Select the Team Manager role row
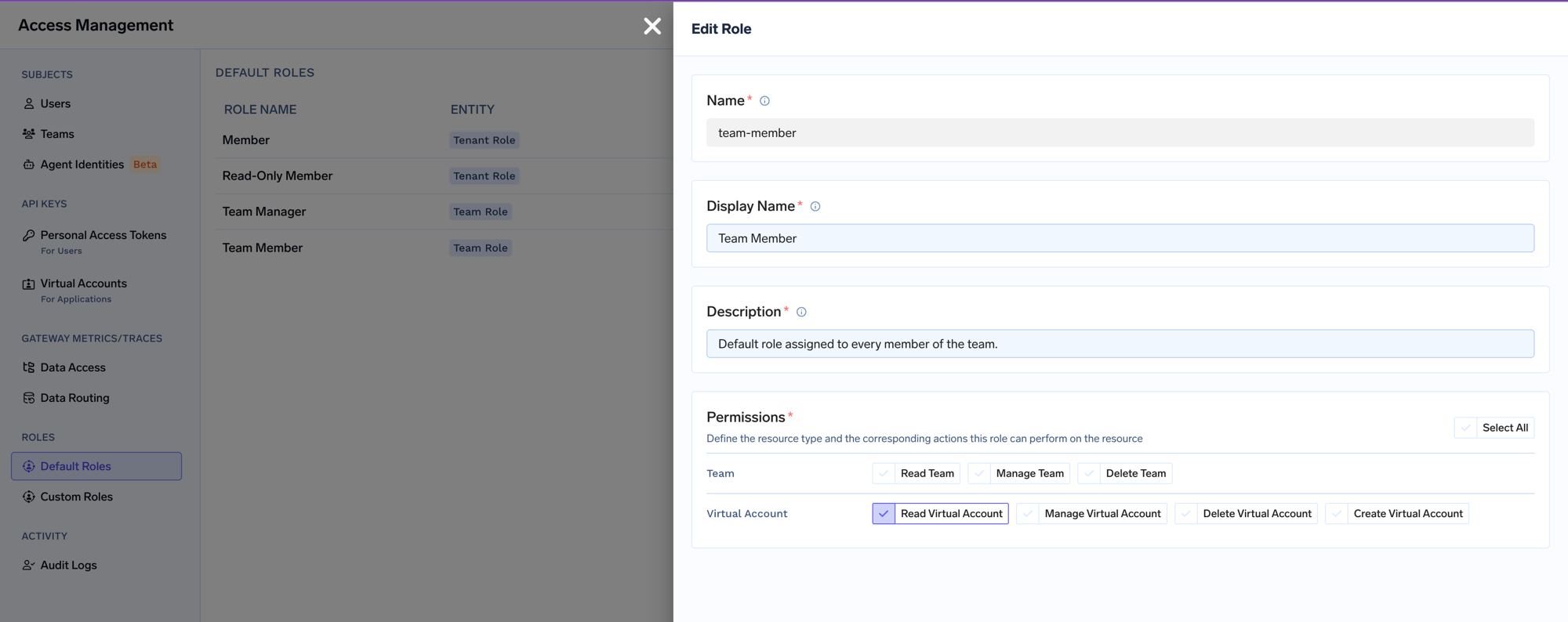 coord(445,212)
